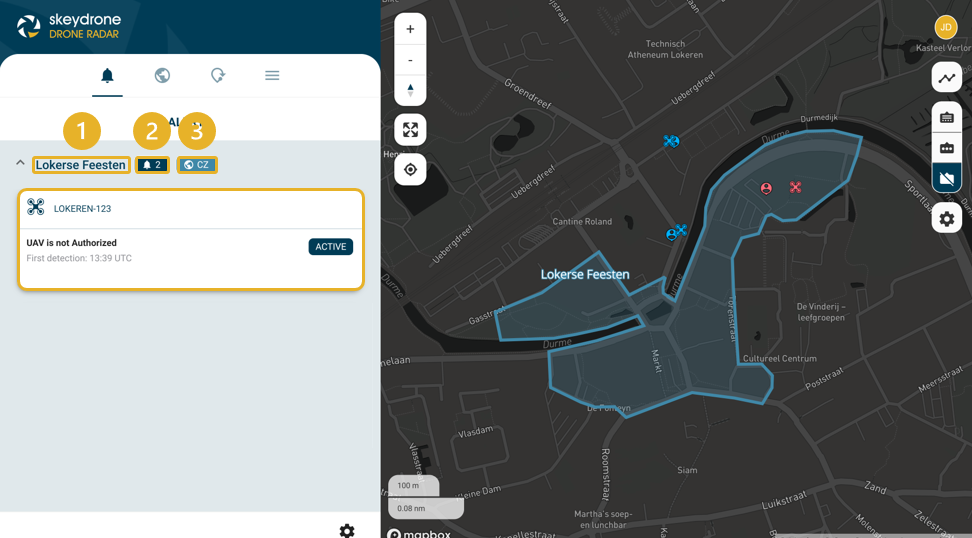Click the lower sensor layer icon

(x=947, y=148)
